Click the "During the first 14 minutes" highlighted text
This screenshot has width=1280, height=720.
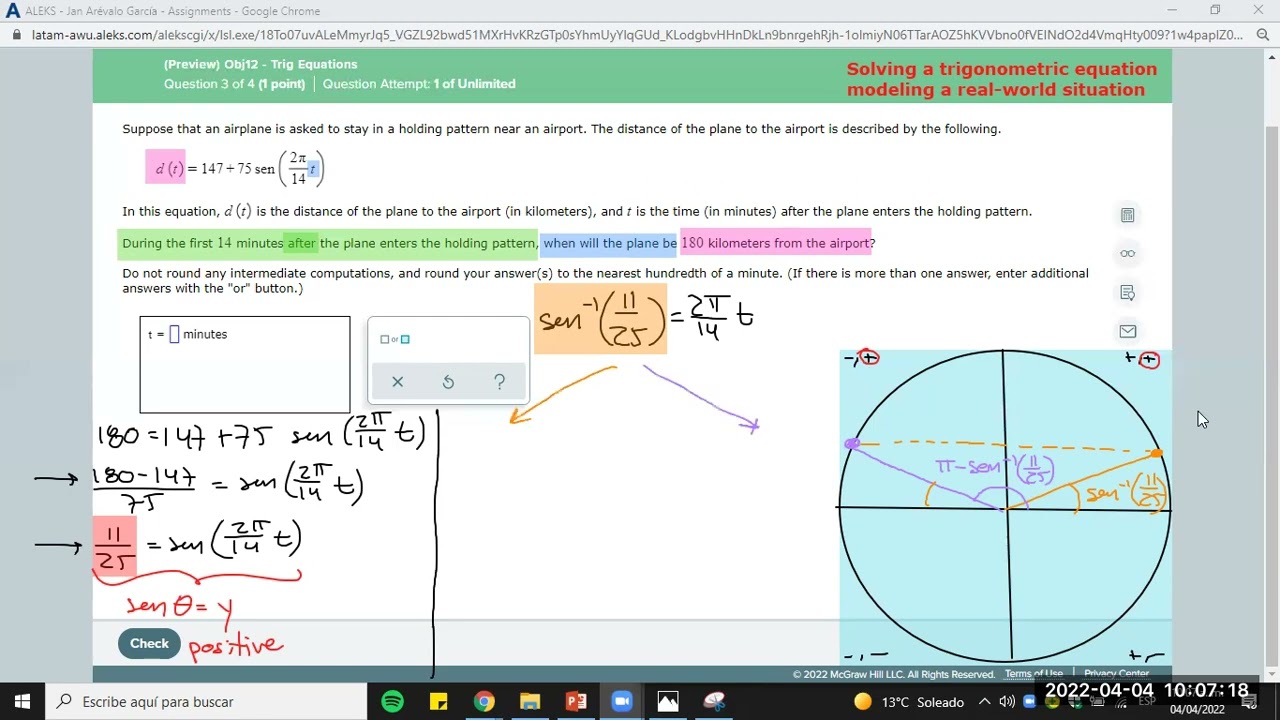click(203, 243)
